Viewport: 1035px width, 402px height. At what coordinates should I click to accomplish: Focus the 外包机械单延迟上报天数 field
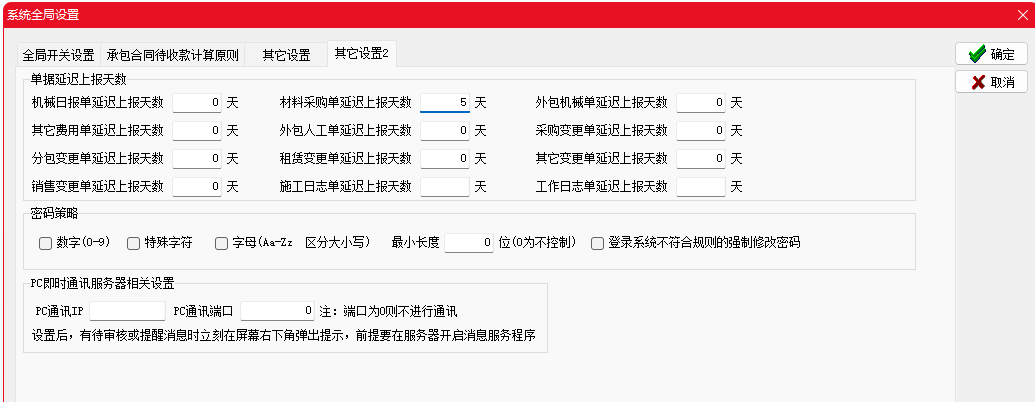coord(700,102)
